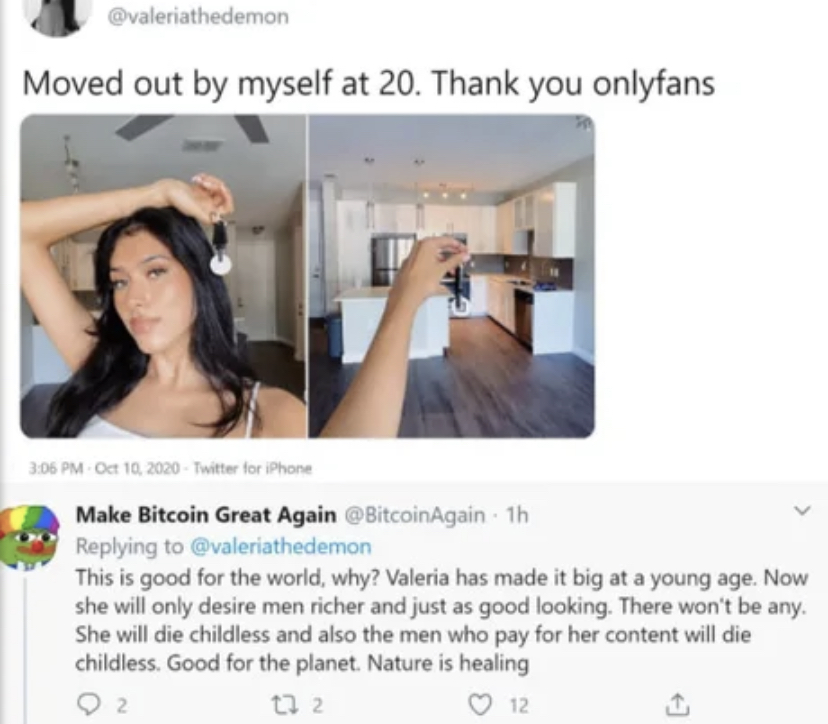Open the kitchen apartment photo
828x724 pixels.
click(x=451, y=276)
